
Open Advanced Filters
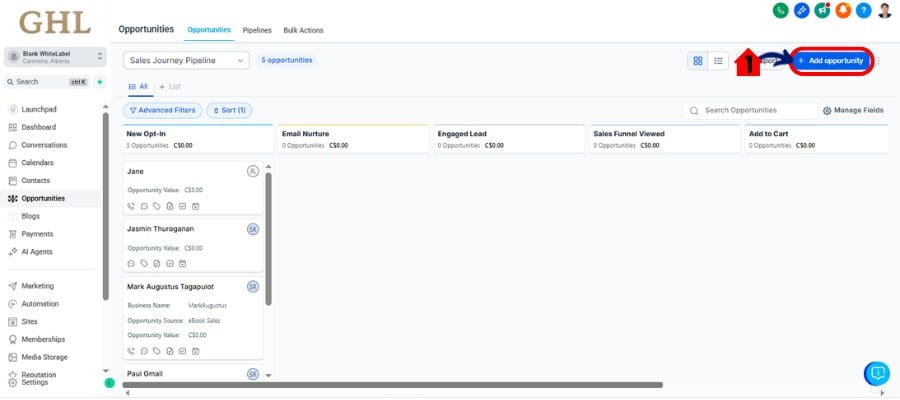tap(162, 110)
